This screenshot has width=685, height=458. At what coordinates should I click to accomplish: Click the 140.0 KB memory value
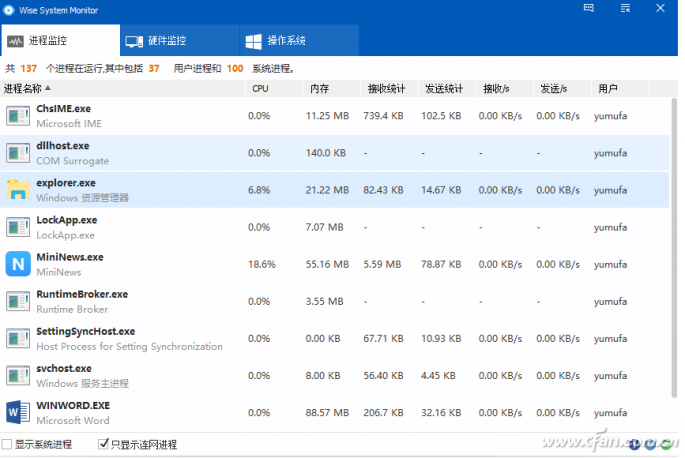(325, 153)
